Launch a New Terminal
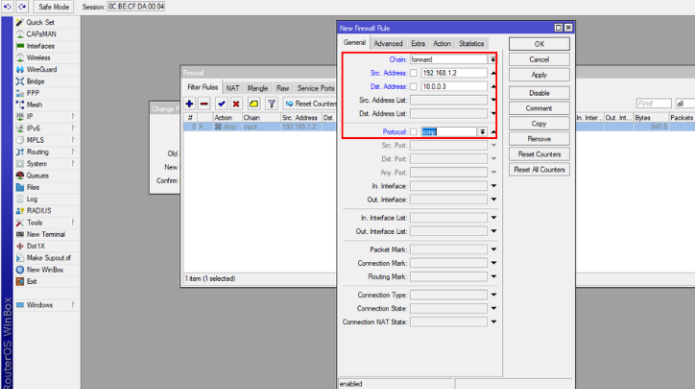This screenshot has width=695, height=389. 46,234
